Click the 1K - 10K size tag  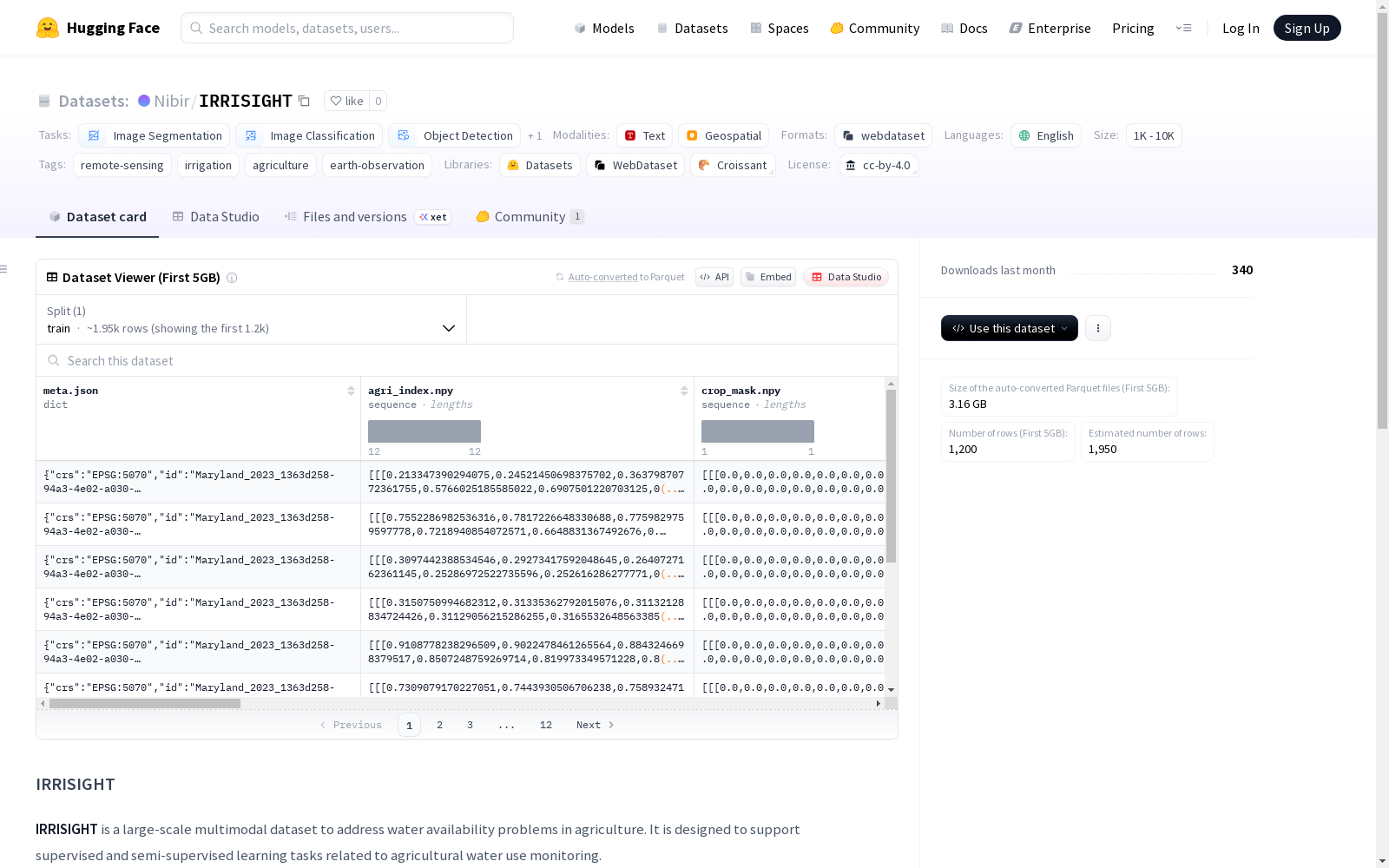tap(1154, 135)
